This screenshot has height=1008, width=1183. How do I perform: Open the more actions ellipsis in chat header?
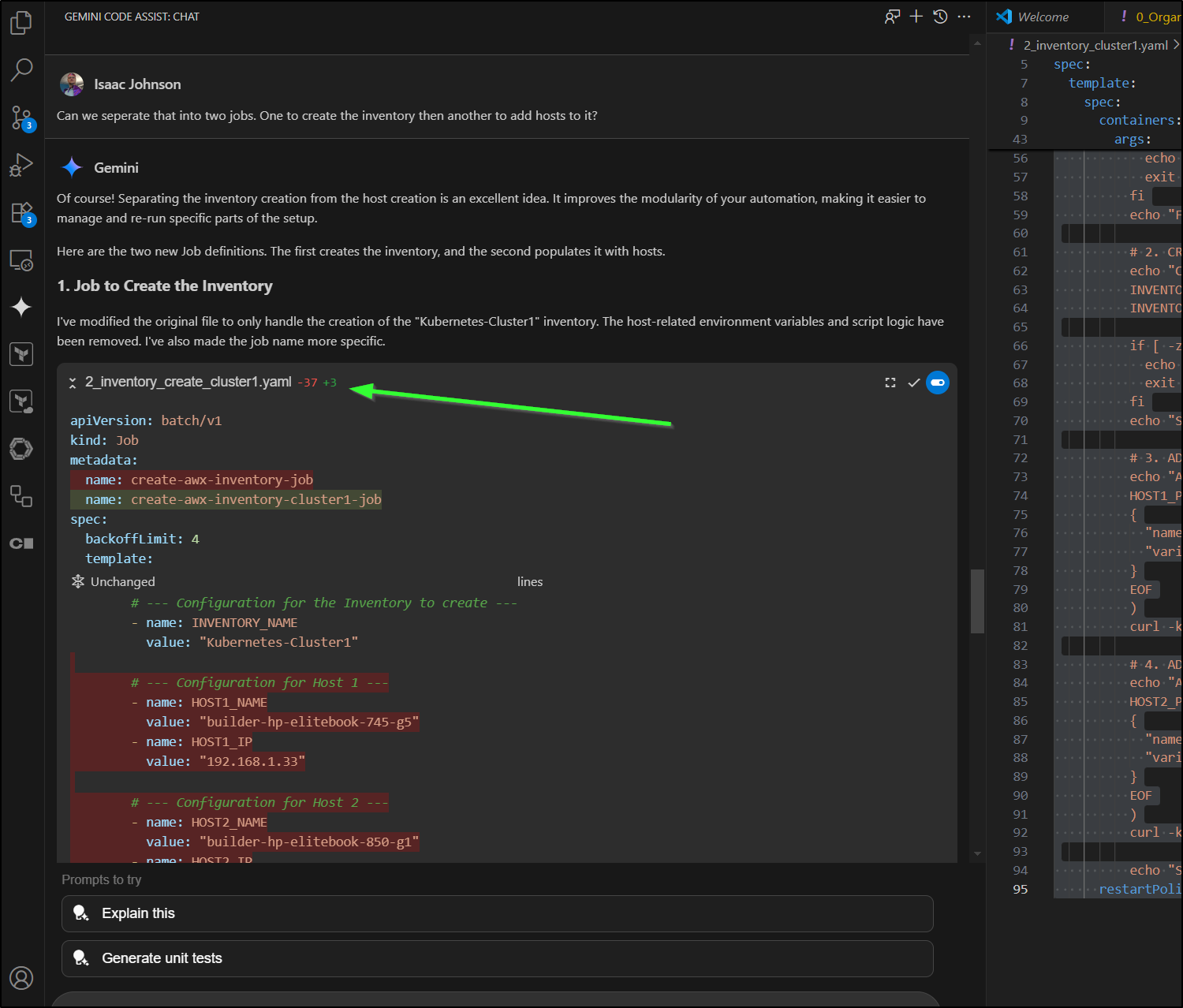pyautogui.click(x=964, y=17)
